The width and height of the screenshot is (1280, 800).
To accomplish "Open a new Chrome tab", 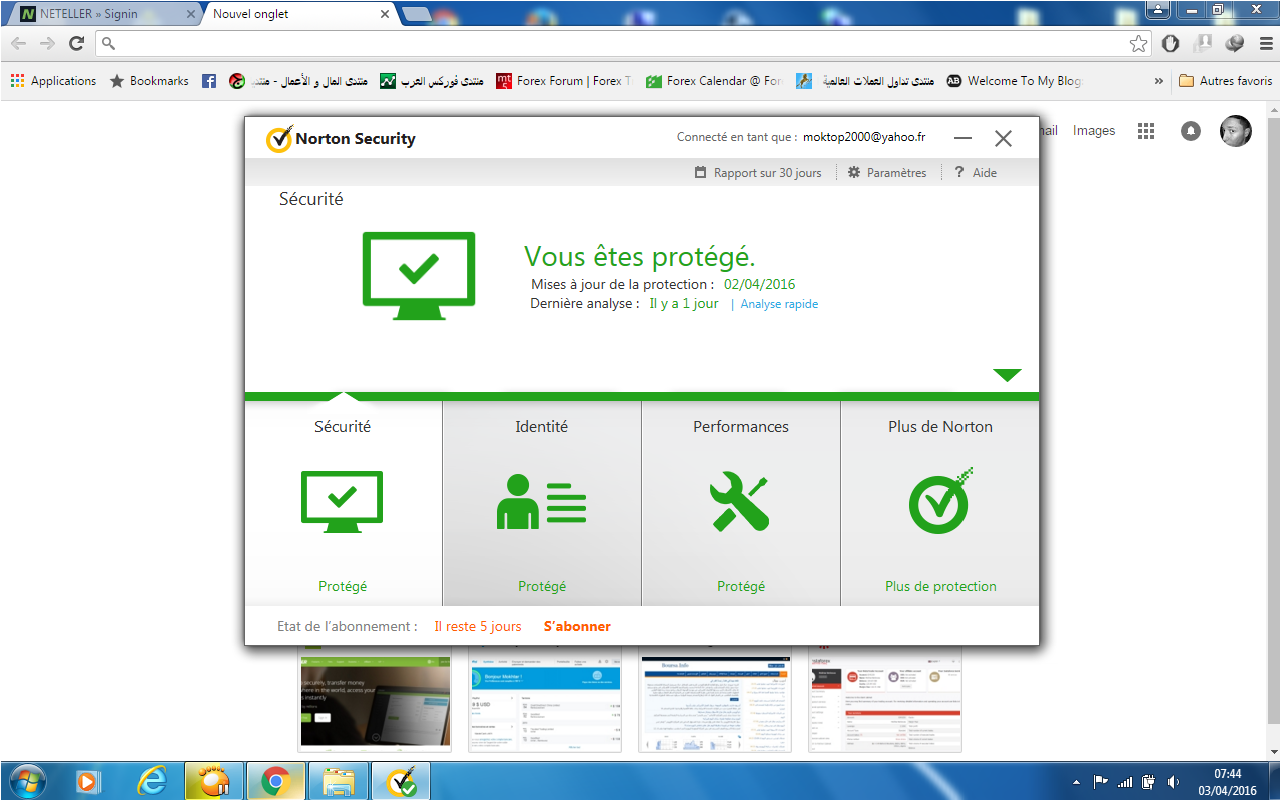I will point(416,14).
